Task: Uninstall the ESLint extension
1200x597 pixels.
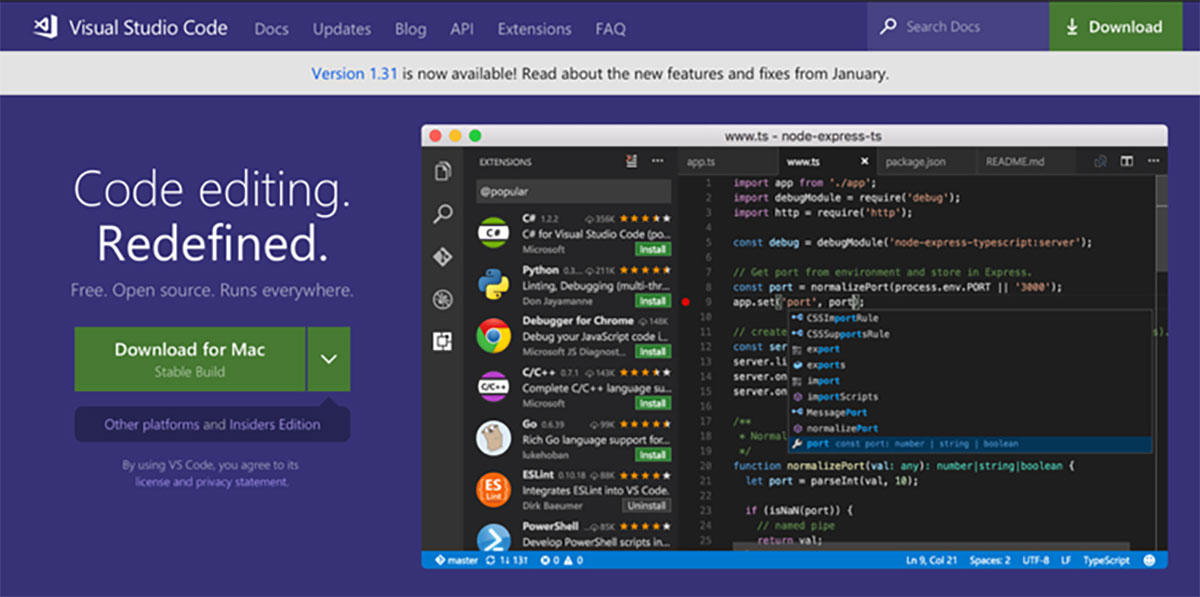Action: 646,506
